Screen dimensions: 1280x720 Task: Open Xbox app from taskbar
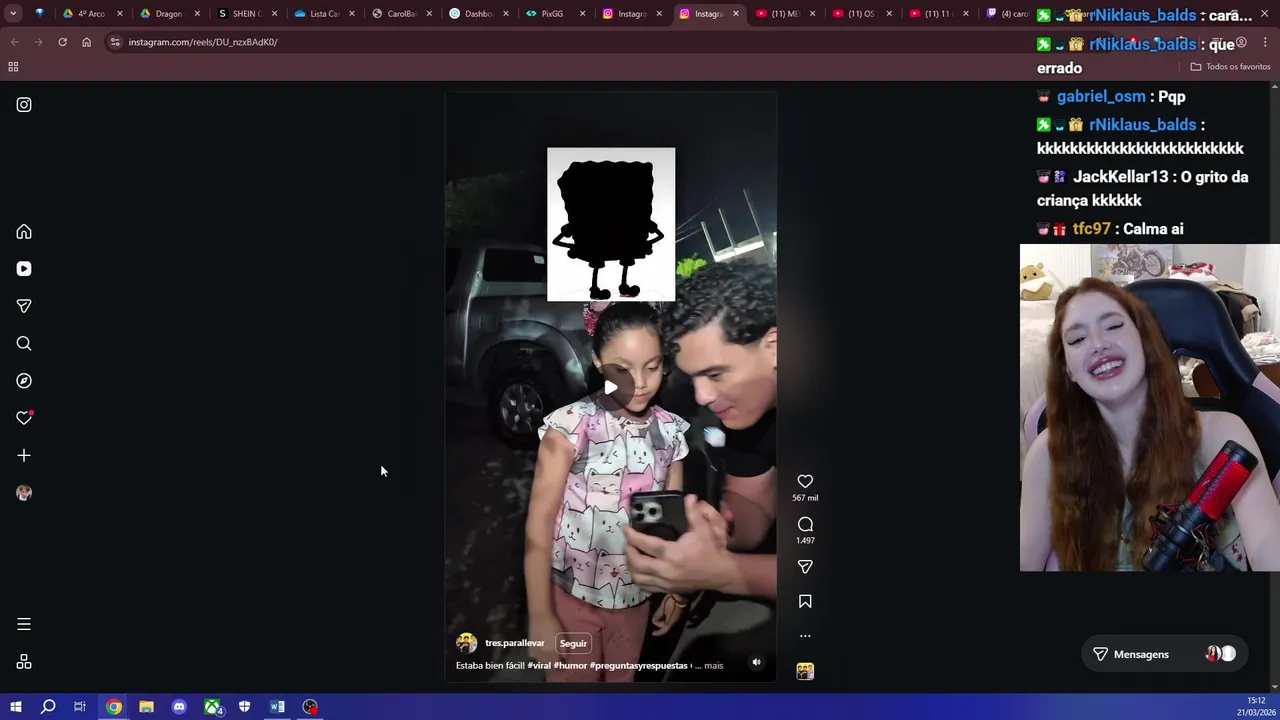pos(212,707)
